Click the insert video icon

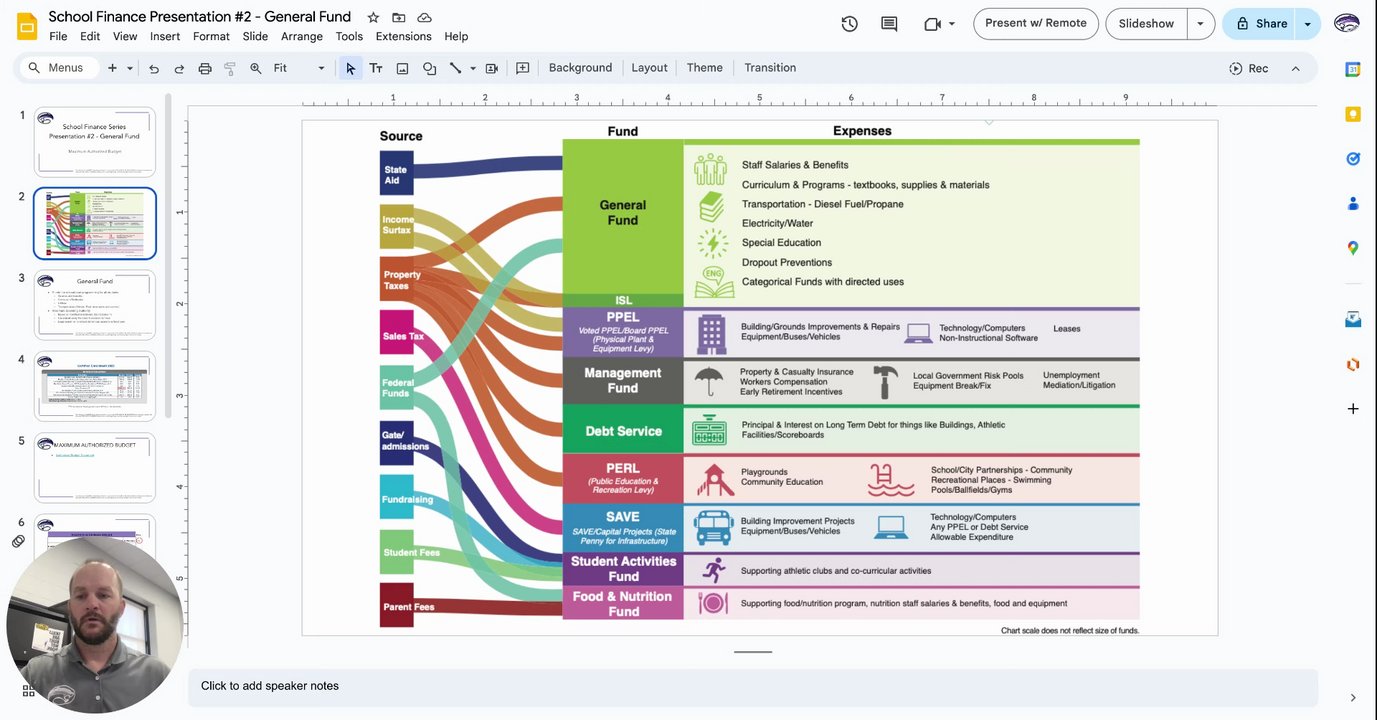pyautogui.click(x=491, y=68)
